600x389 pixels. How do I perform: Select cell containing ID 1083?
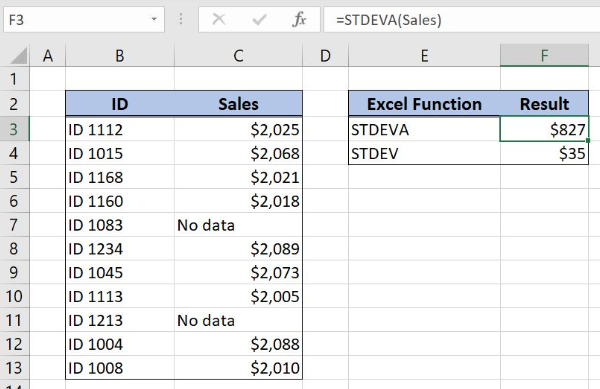120,225
